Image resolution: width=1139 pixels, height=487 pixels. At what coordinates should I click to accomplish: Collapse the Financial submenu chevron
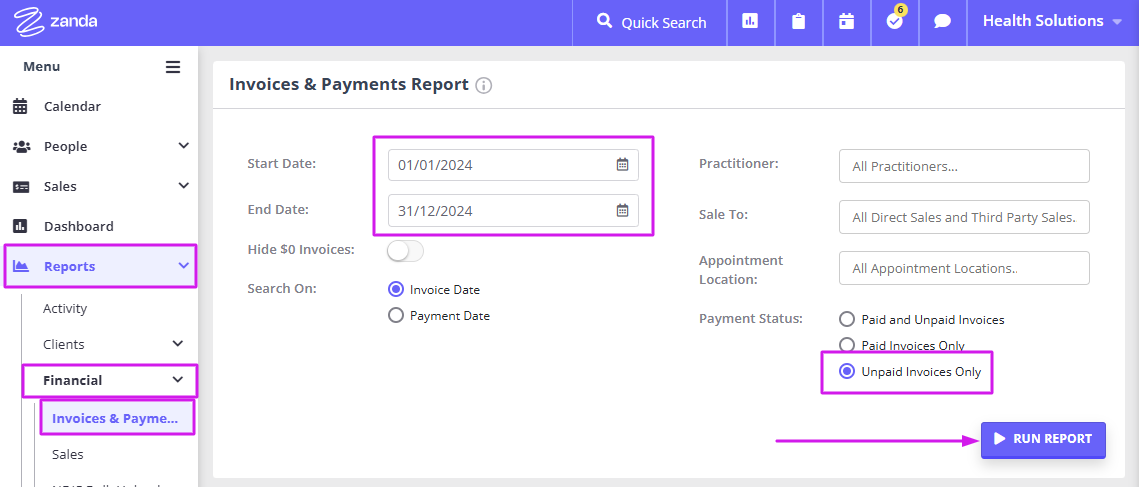(x=177, y=379)
